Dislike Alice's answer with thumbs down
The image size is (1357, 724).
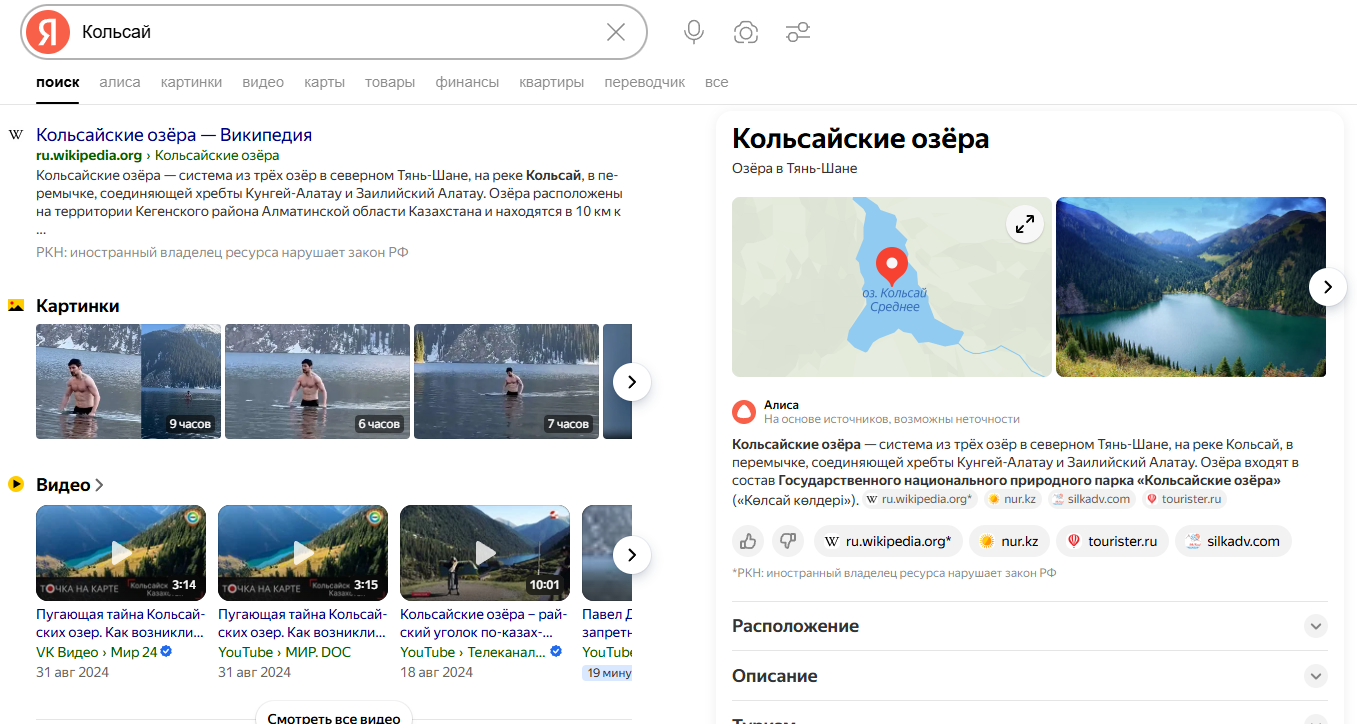788,541
